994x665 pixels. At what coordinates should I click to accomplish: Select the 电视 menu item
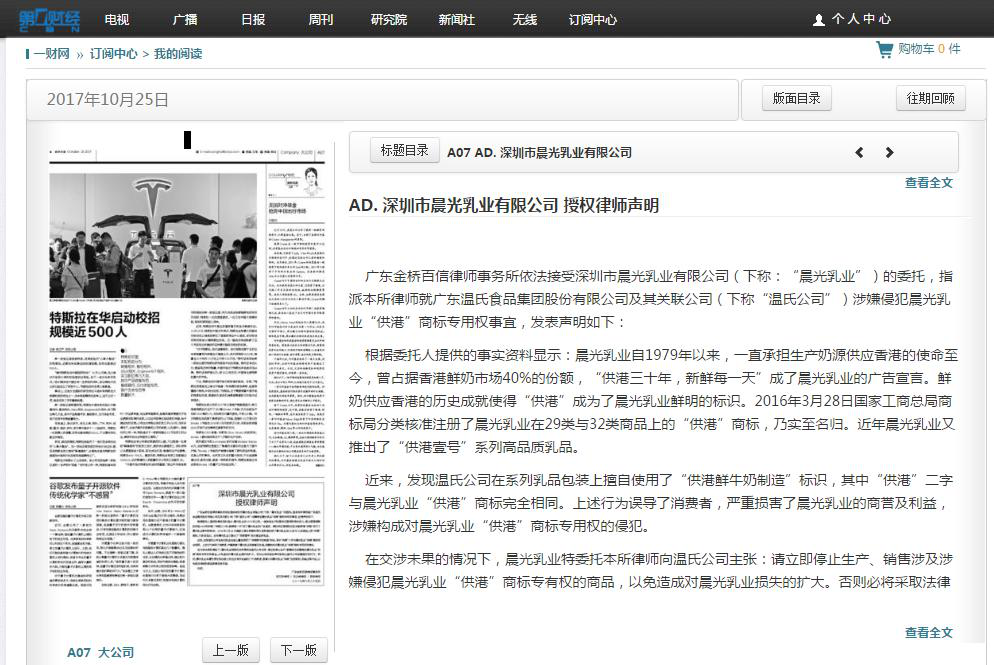tap(117, 19)
